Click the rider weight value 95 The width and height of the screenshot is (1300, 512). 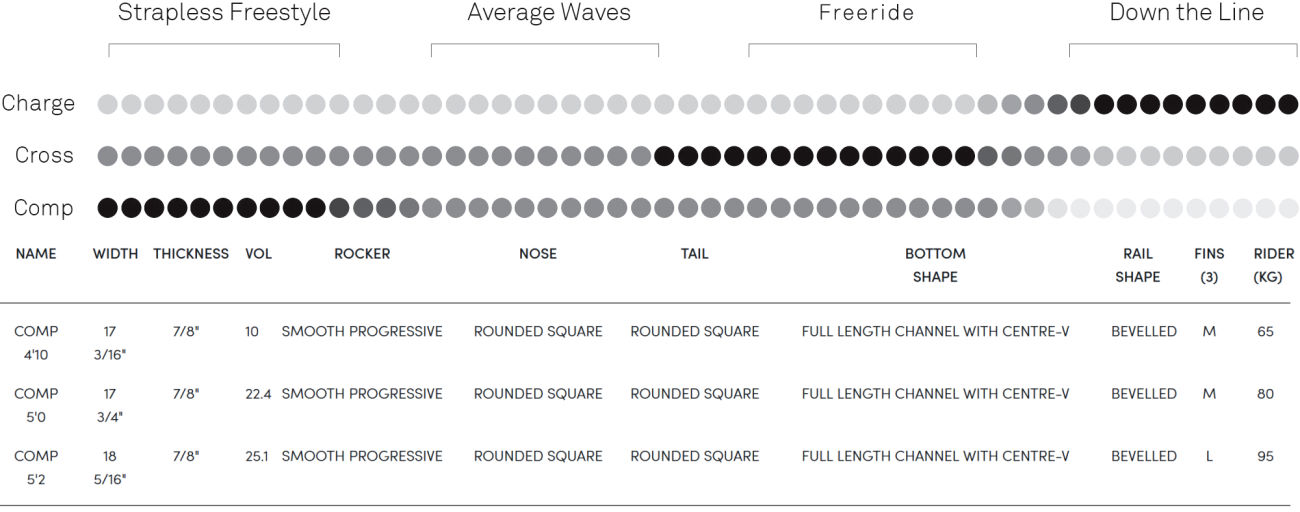[x=1266, y=456]
